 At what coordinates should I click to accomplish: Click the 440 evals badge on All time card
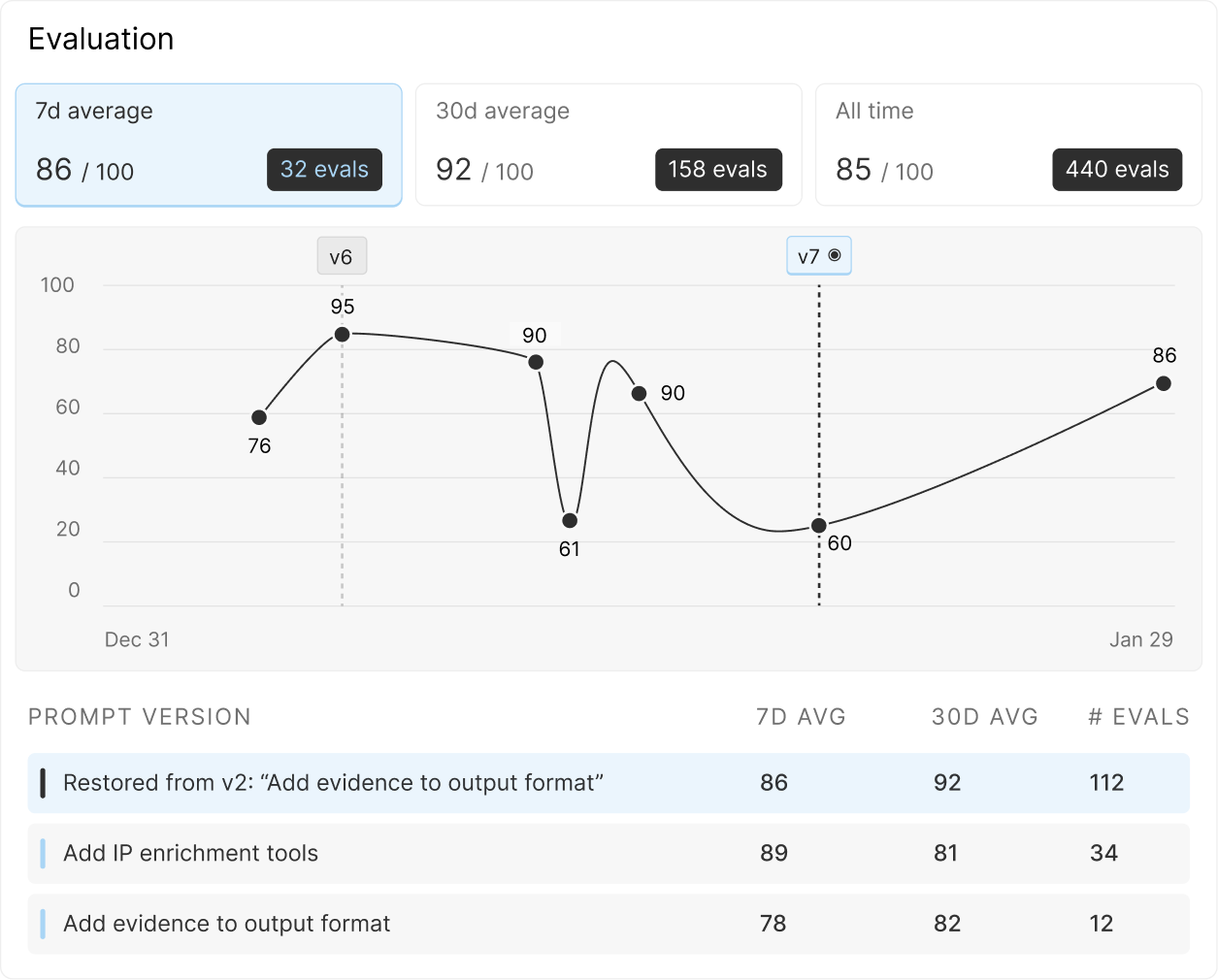(x=1117, y=169)
